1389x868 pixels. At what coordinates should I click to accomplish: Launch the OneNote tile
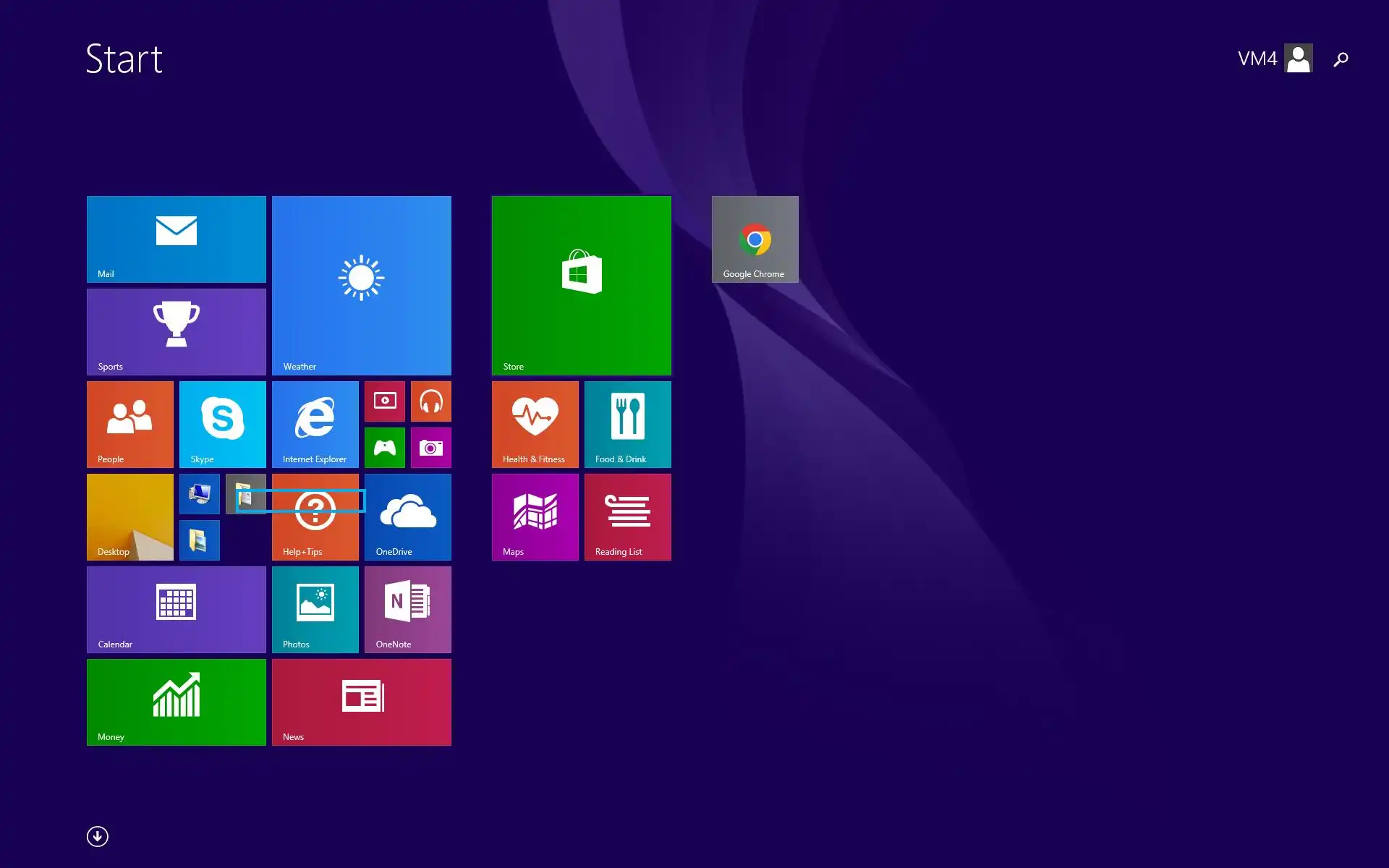click(x=407, y=609)
